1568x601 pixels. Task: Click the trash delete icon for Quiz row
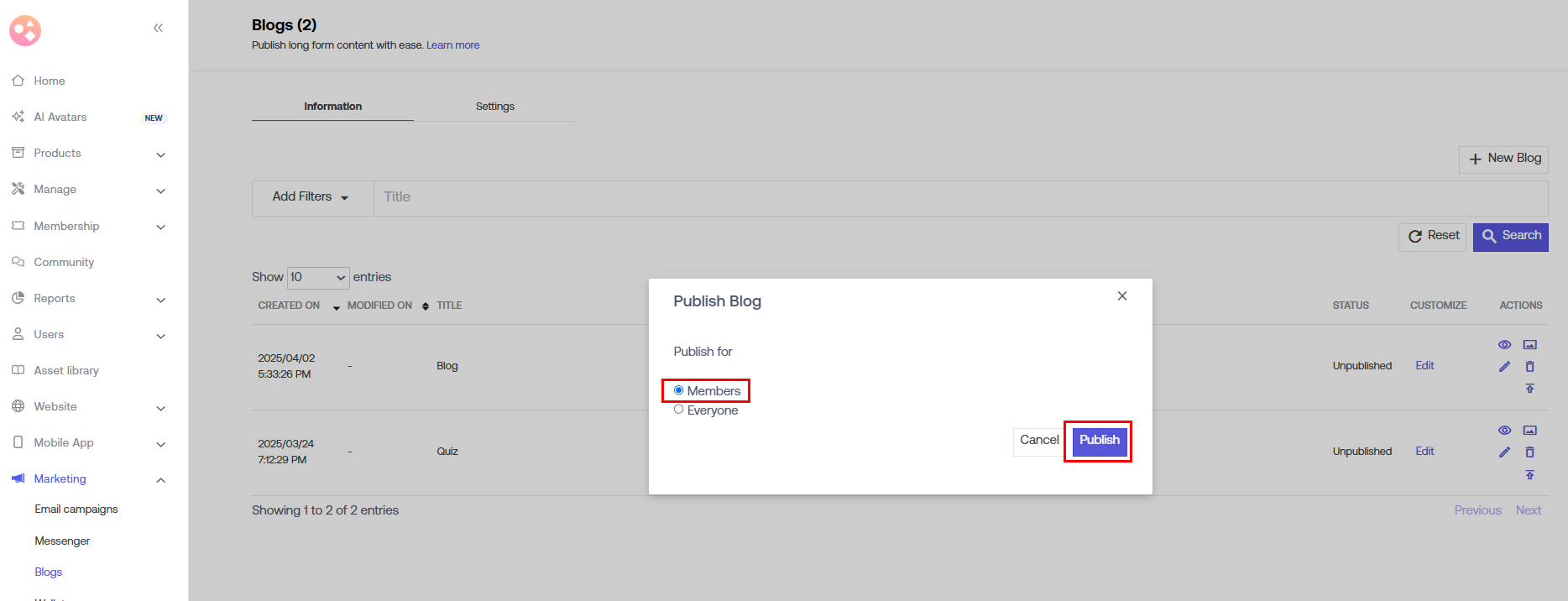coord(1529,452)
